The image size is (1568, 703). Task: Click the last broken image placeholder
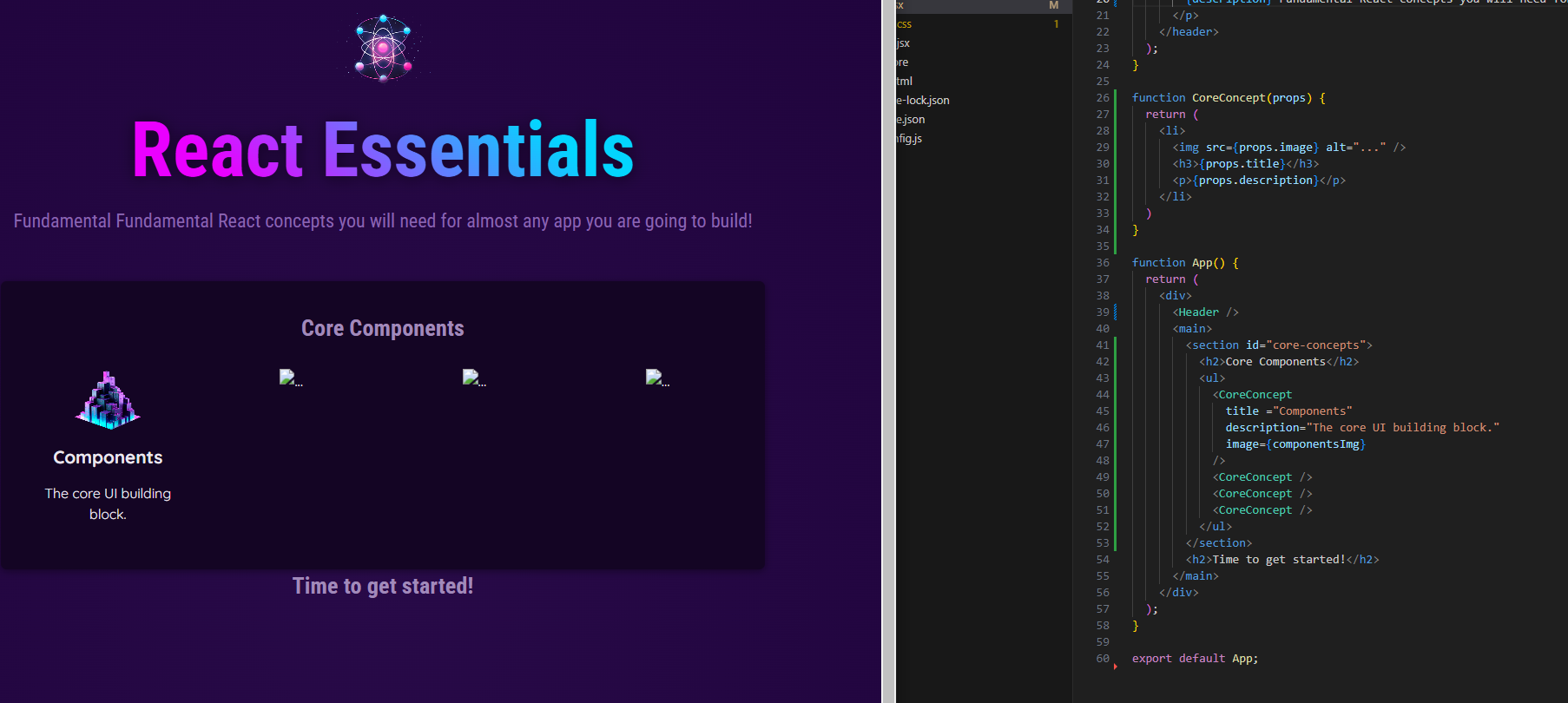pyautogui.click(x=657, y=378)
